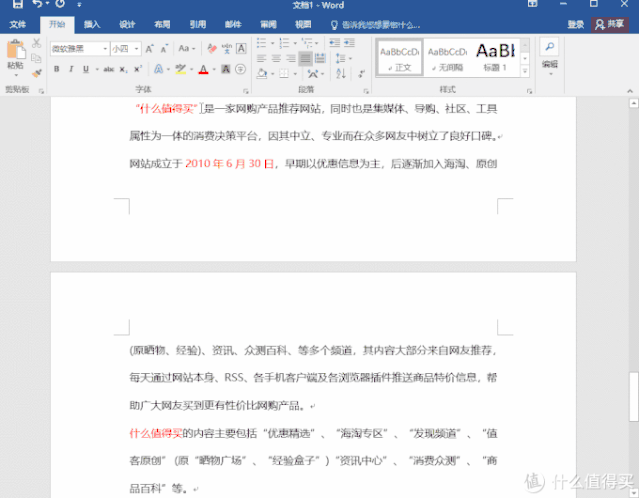Click the Tell Me search box

(x=376, y=25)
